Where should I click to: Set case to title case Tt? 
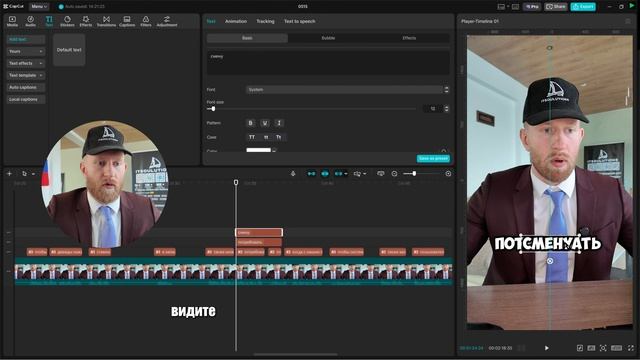279,137
